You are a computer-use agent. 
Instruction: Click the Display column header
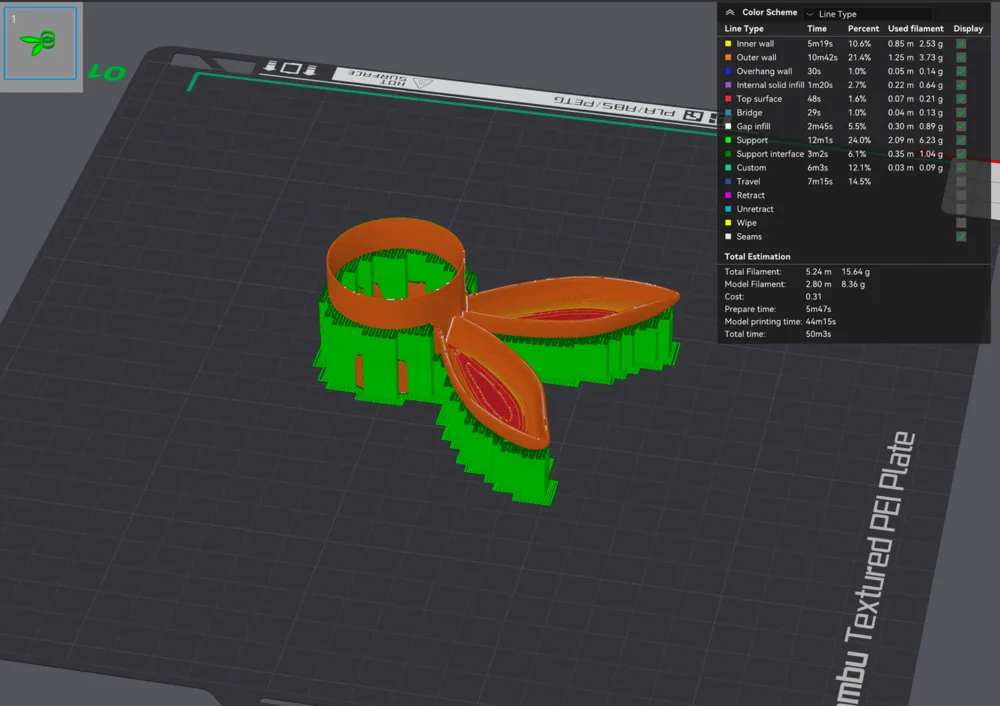(968, 29)
